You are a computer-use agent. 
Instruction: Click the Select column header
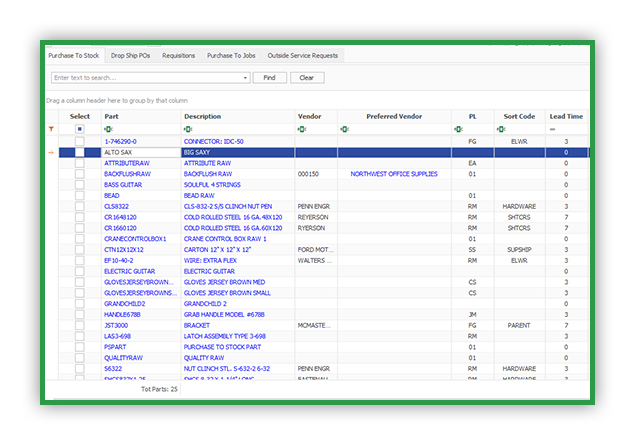[80, 117]
